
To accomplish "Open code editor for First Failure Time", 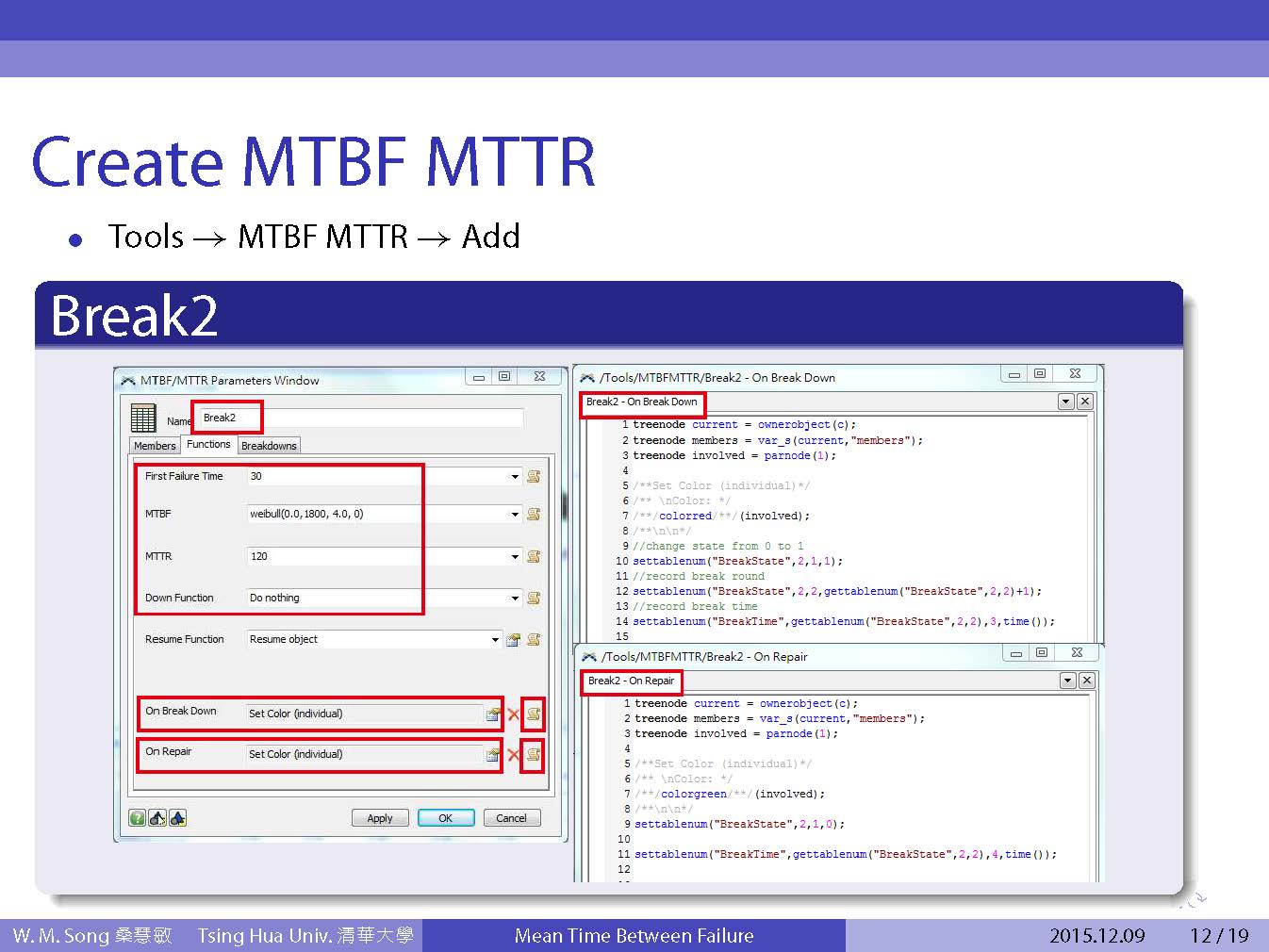I will click(534, 477).
